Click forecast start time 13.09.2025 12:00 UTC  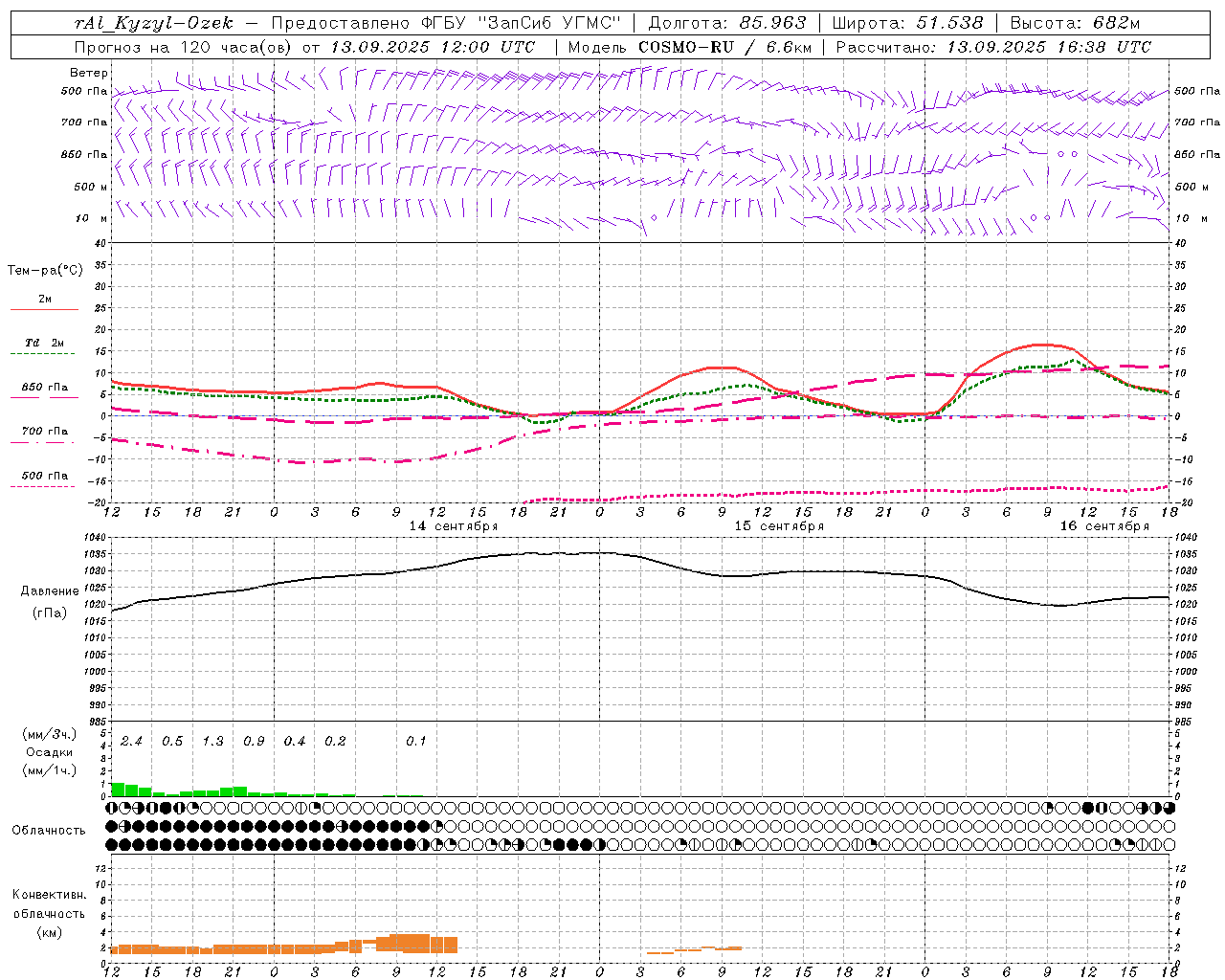433,47
